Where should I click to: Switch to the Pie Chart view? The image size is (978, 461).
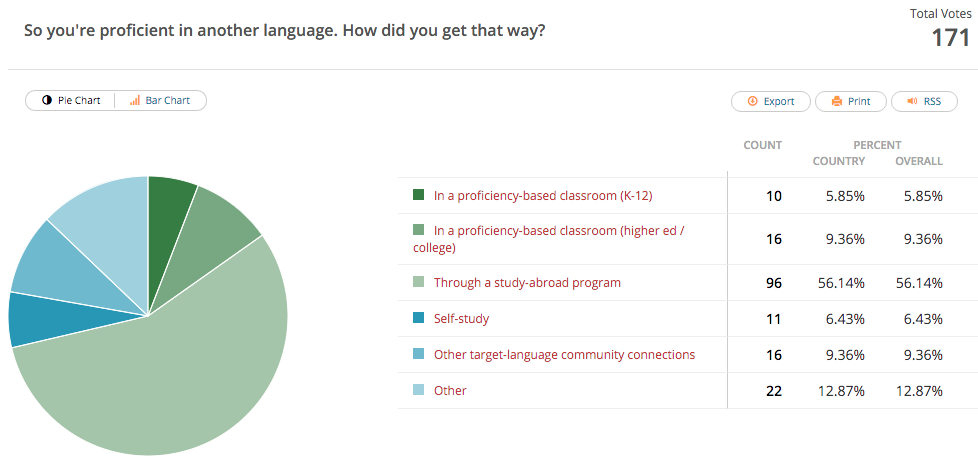click(x=71, y=101)
